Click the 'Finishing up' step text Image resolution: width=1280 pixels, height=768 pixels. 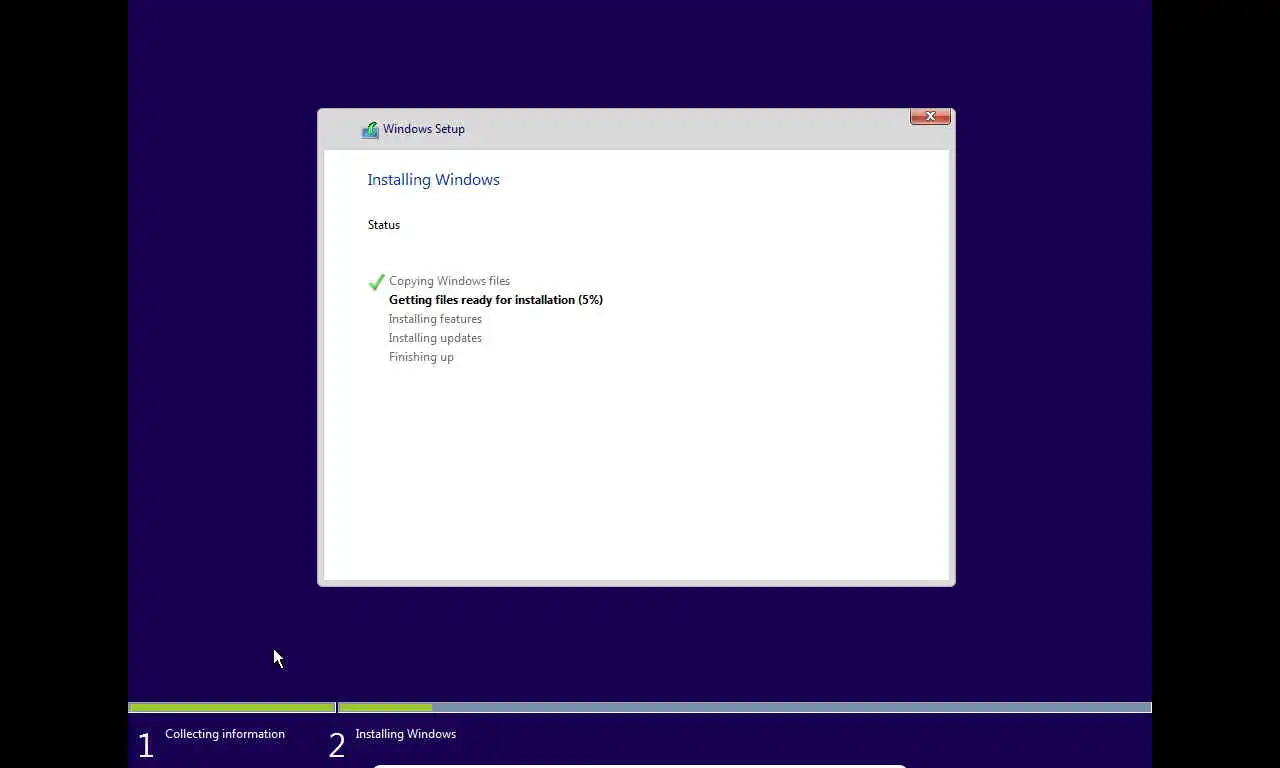pyautogui.click(x=421, y=357)
